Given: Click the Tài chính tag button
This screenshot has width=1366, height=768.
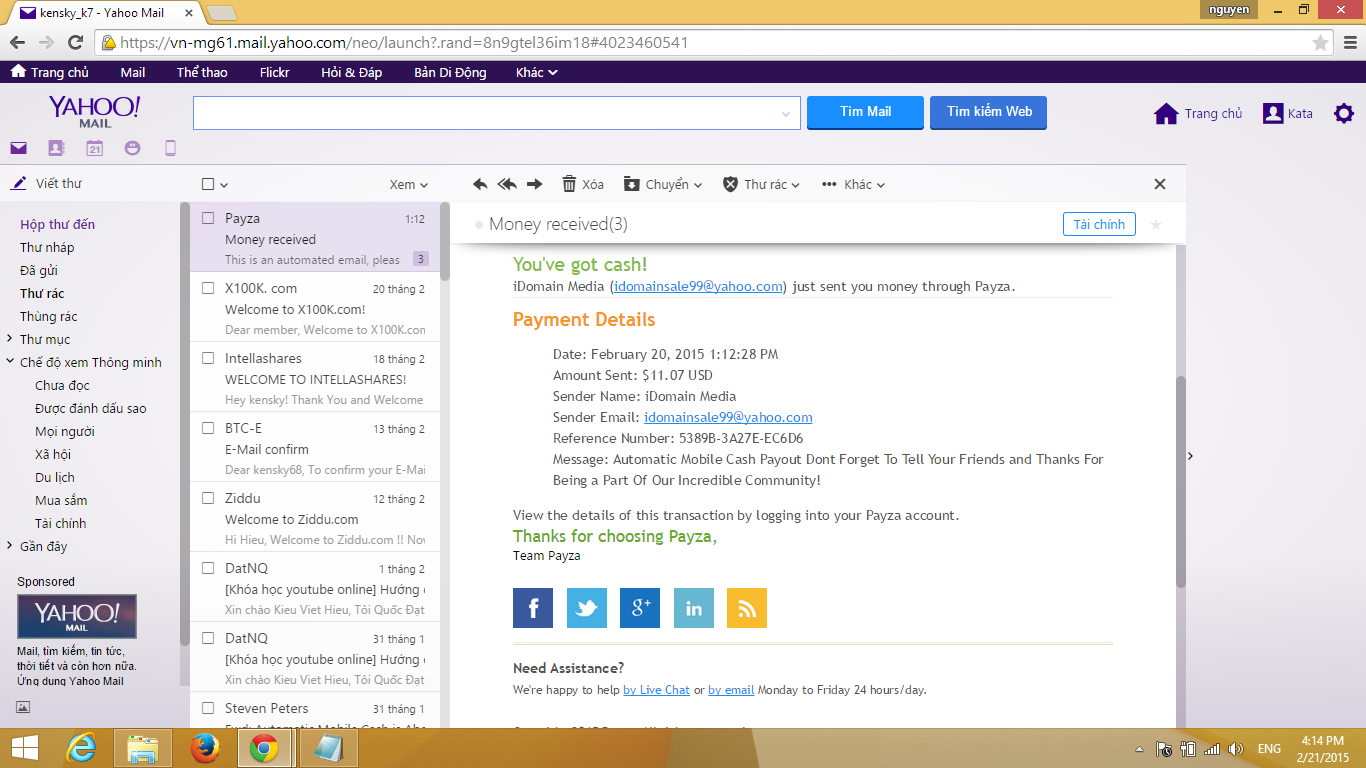Looking at the screenshot, I should pyautogui.click(x=1099, y=224).
